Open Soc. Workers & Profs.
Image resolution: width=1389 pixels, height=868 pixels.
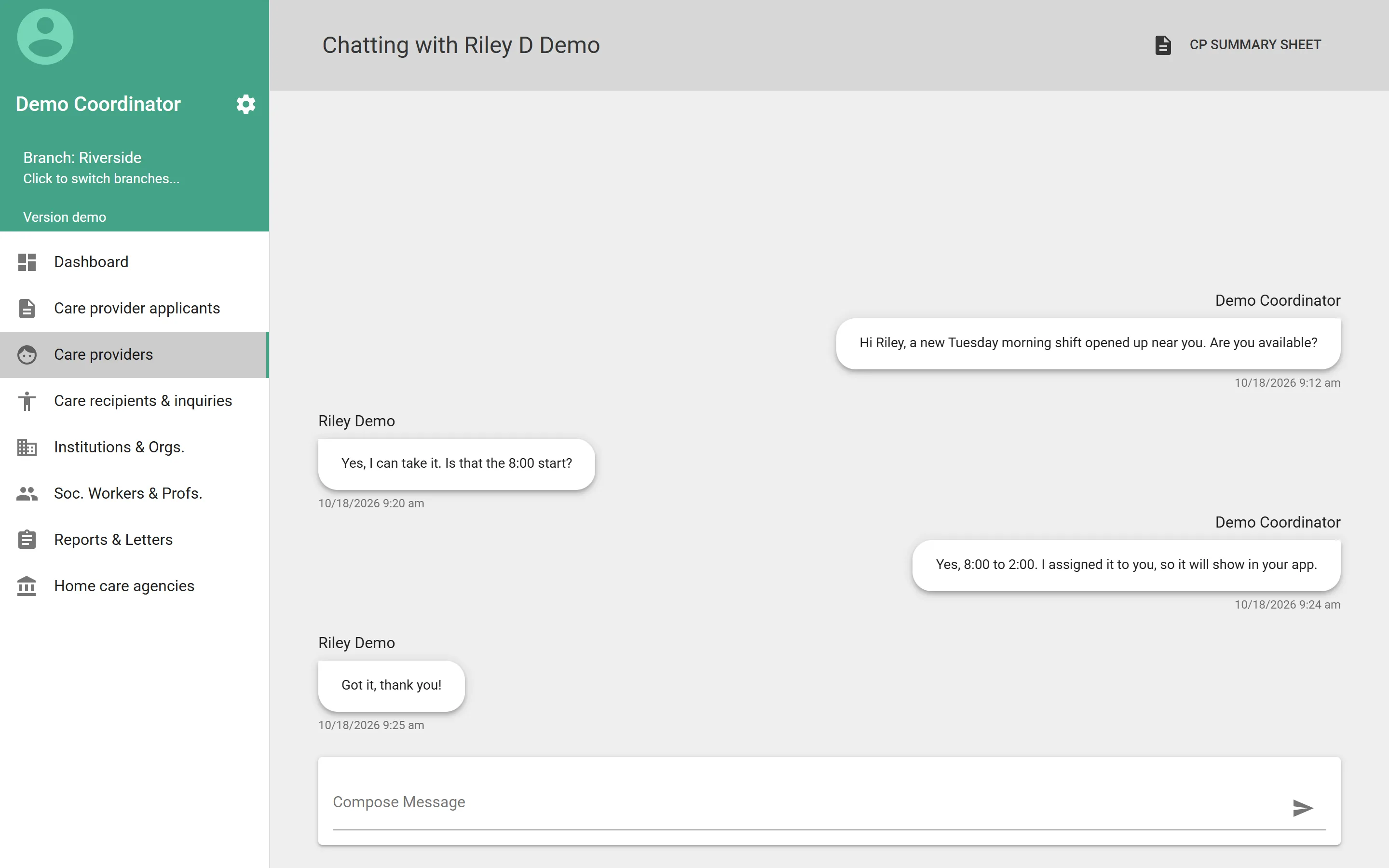(134, 494)
